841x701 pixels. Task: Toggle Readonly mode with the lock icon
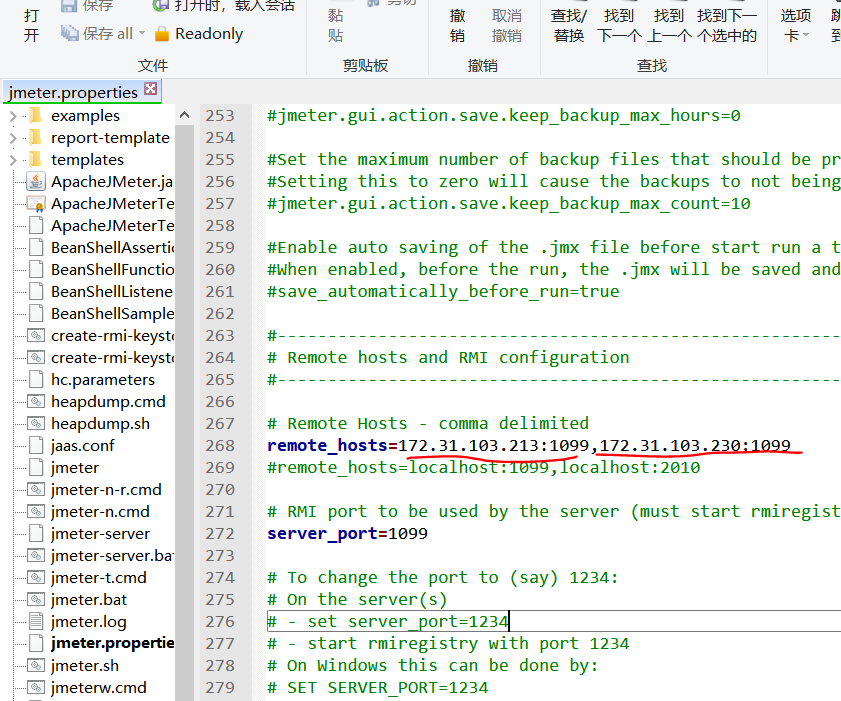[x=161, y=34]
